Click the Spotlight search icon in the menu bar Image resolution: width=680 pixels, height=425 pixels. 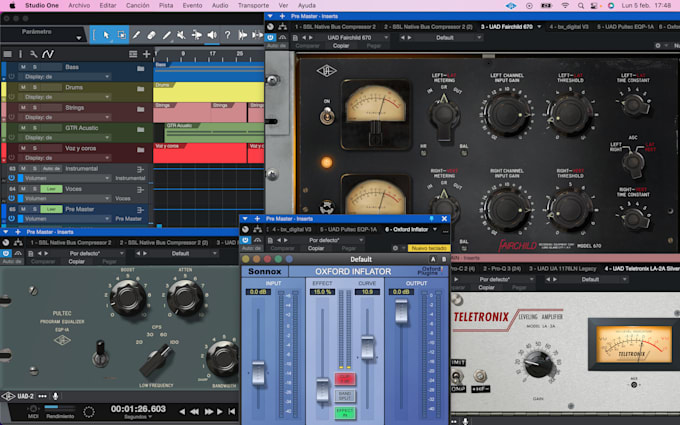pos(581,6)
